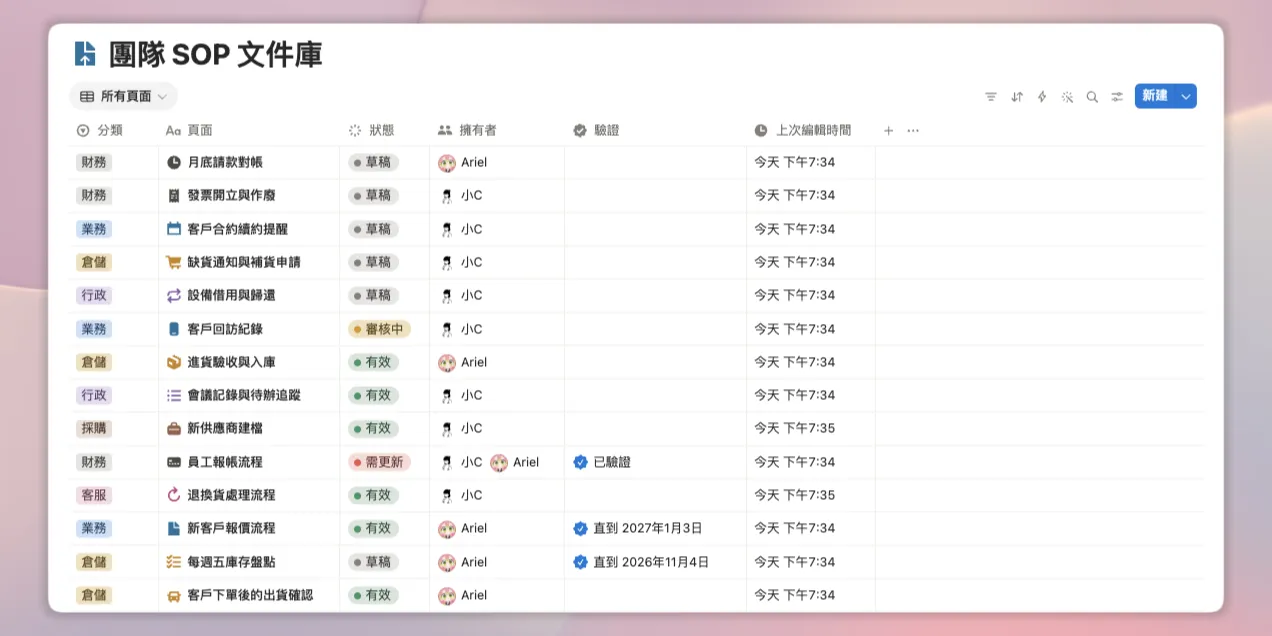
Task: Click the 有效 status of 會議記錄與待辦追蹤
Action: [373, 395]
